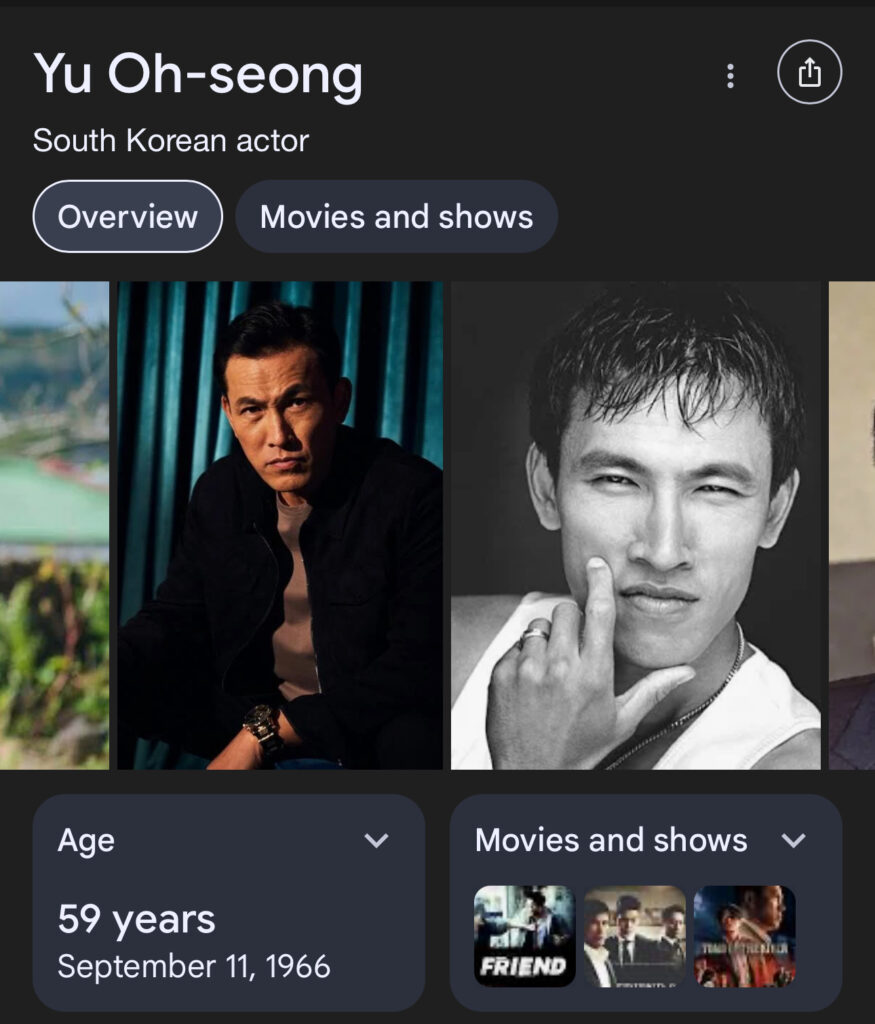Click the South Korean actor subtitle
Screen dimensions: 875x1024
coord(170,141)
